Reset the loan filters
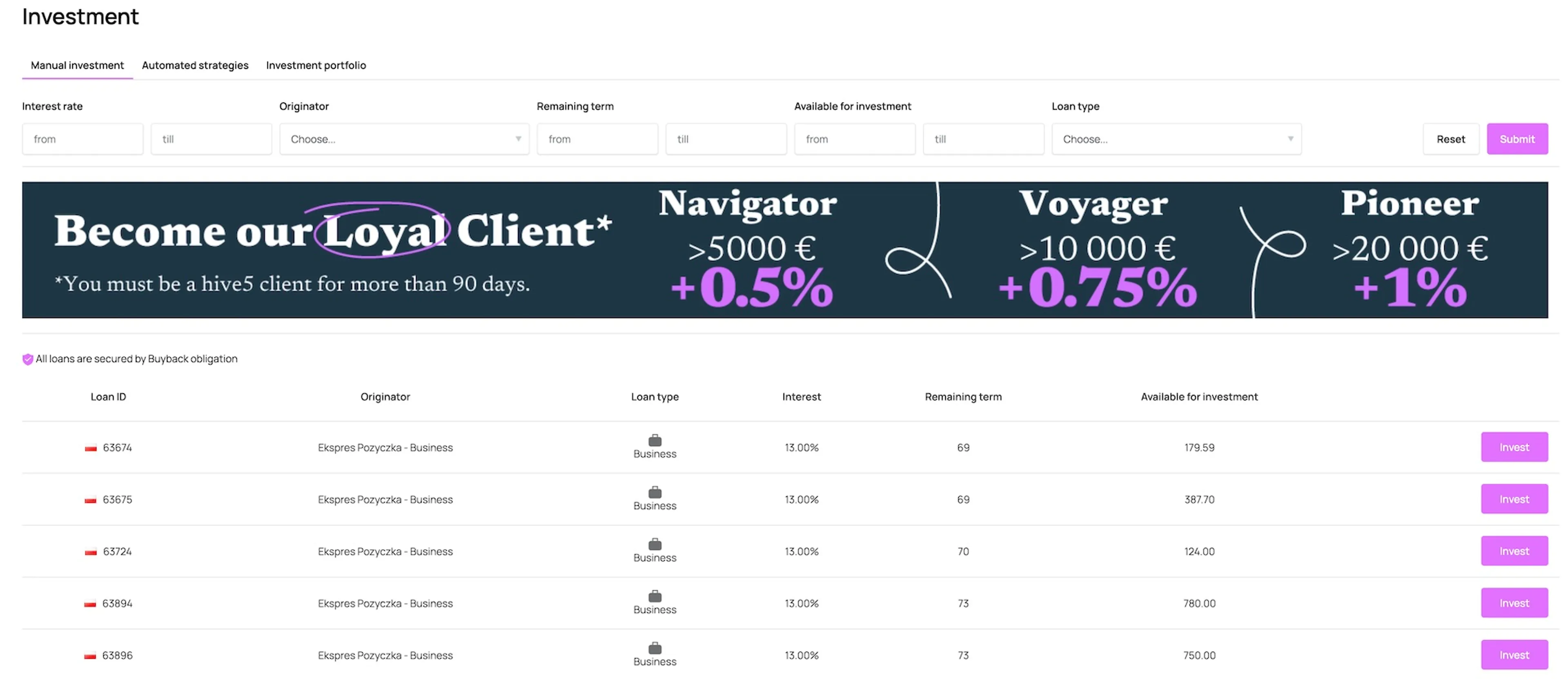This screenshot has height=679, width=1568. 1450,139
